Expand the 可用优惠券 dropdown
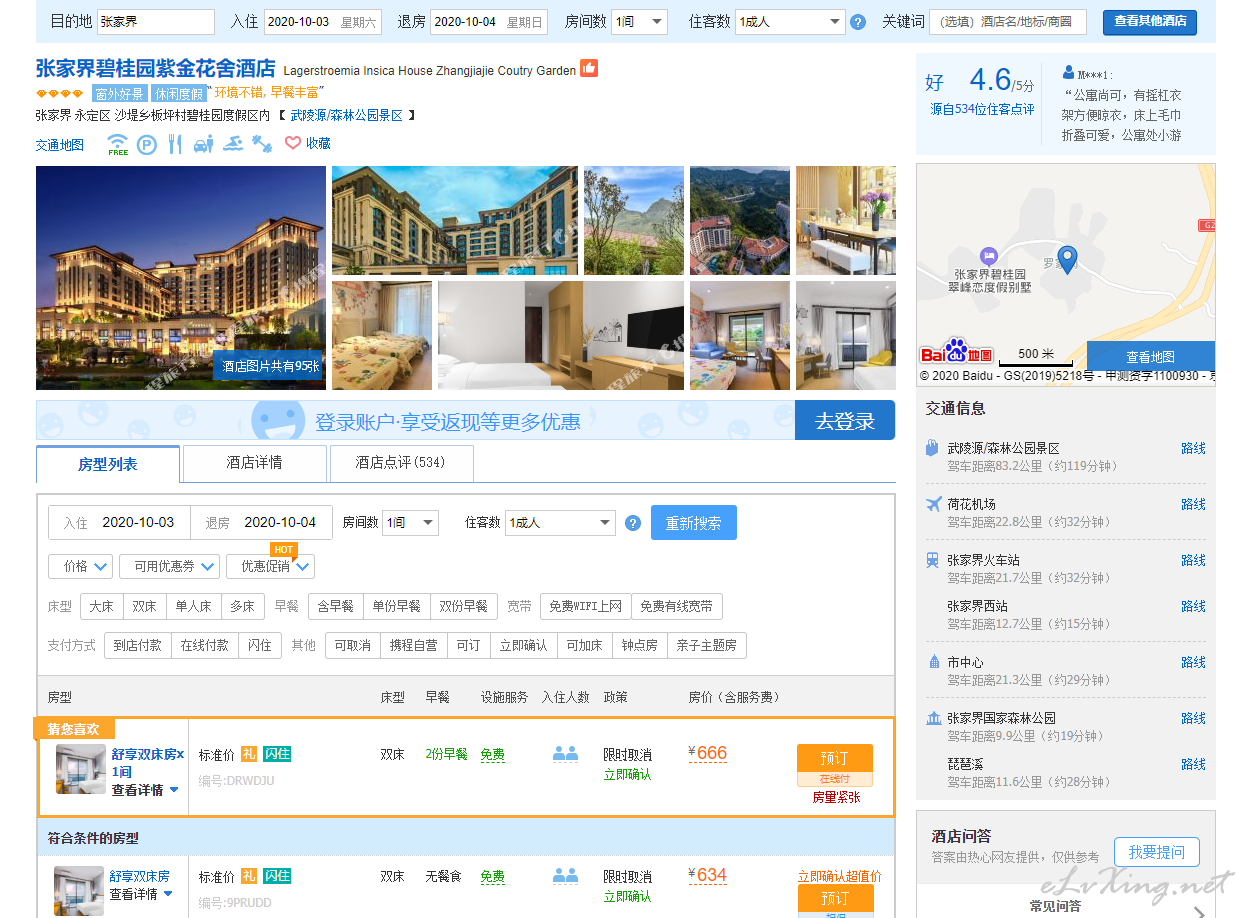 coord(169,566)
